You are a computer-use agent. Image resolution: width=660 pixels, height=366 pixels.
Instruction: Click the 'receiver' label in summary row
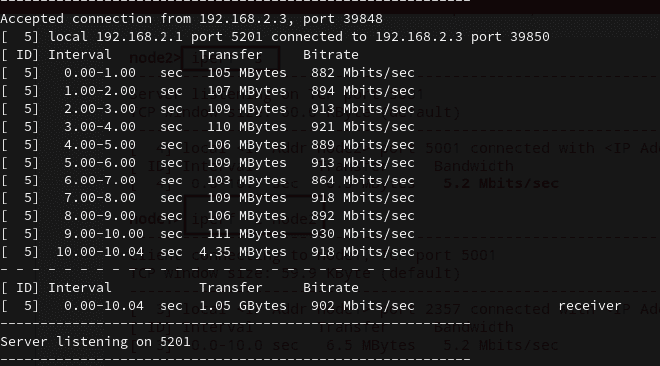tap(590, 306)
